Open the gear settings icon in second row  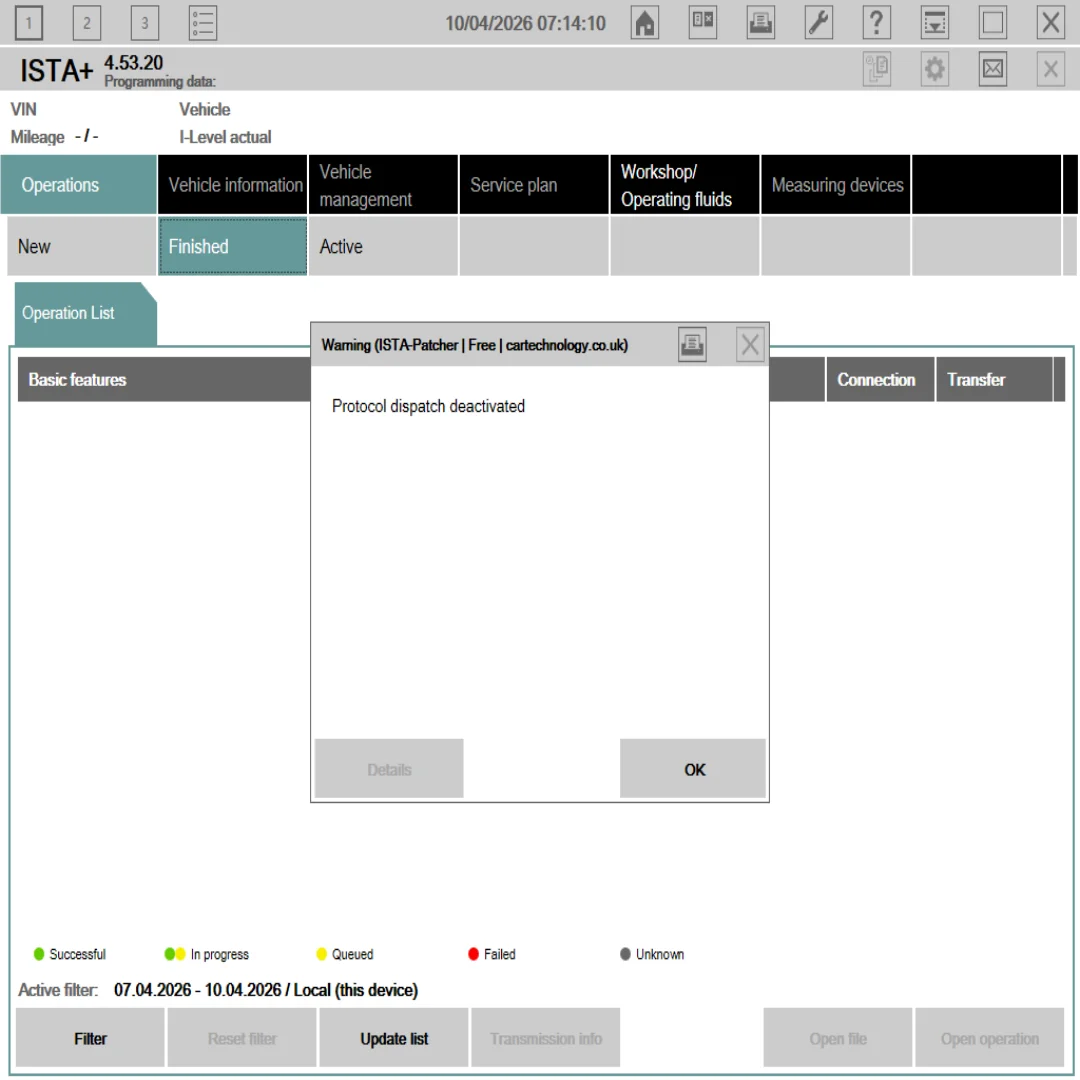[x=935, y=69]
